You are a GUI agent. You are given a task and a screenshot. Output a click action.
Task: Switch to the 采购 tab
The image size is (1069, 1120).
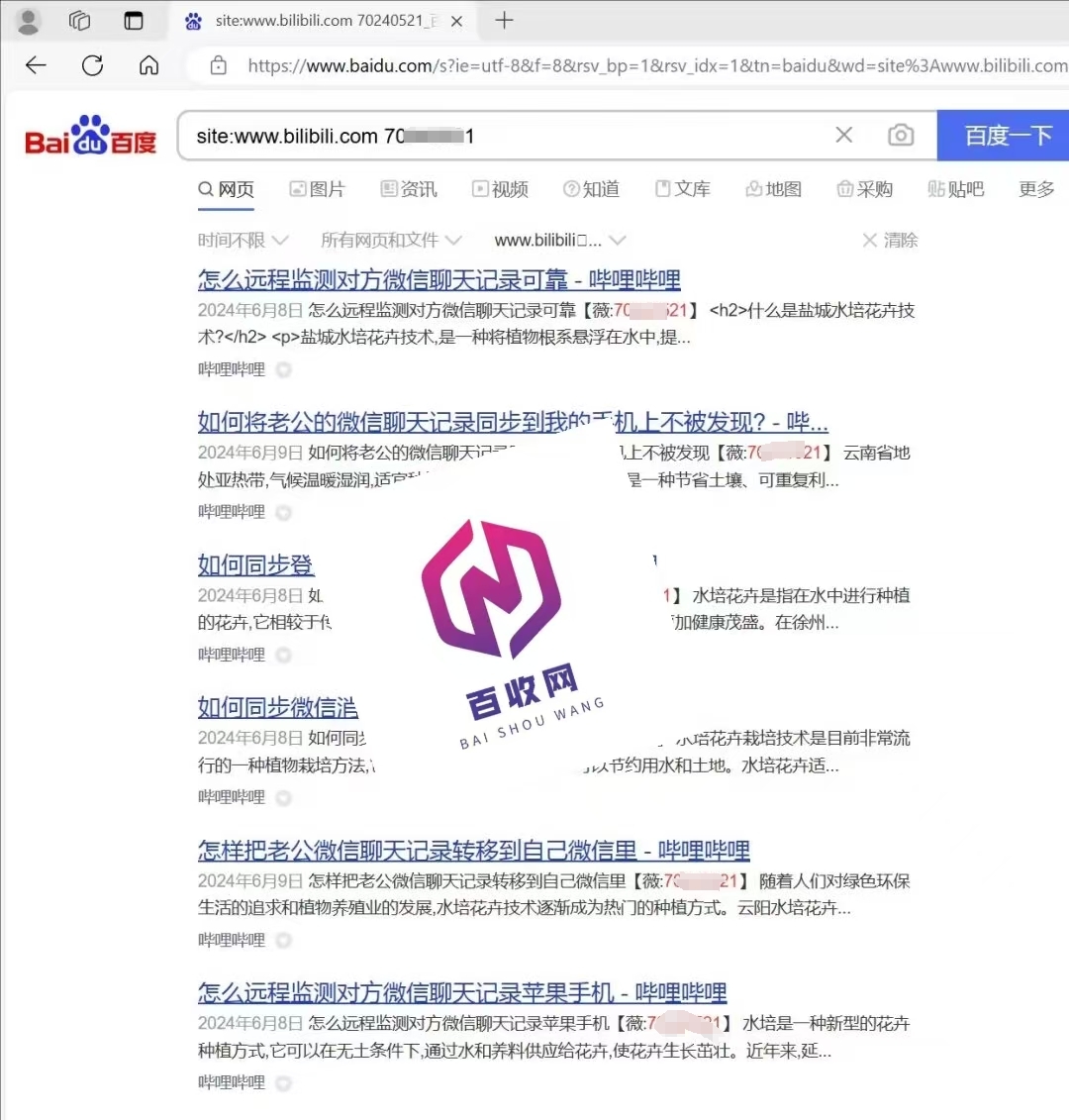(x=865, y=189)
